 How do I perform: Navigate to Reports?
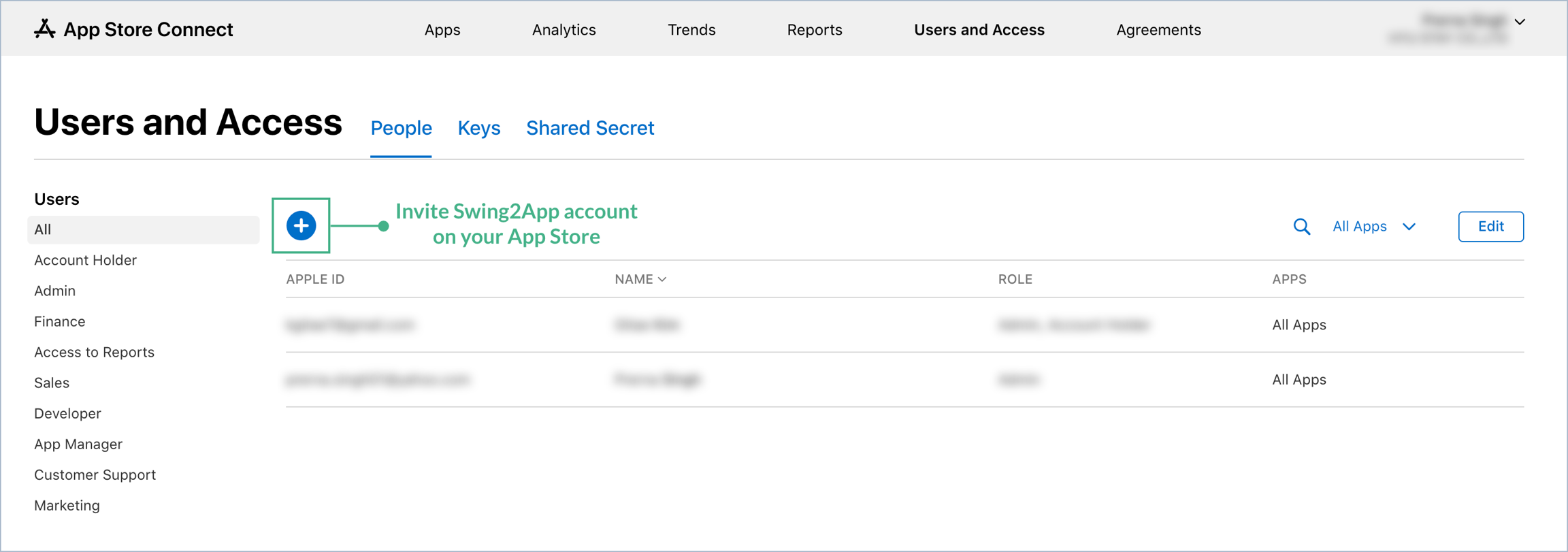(815, 30)
